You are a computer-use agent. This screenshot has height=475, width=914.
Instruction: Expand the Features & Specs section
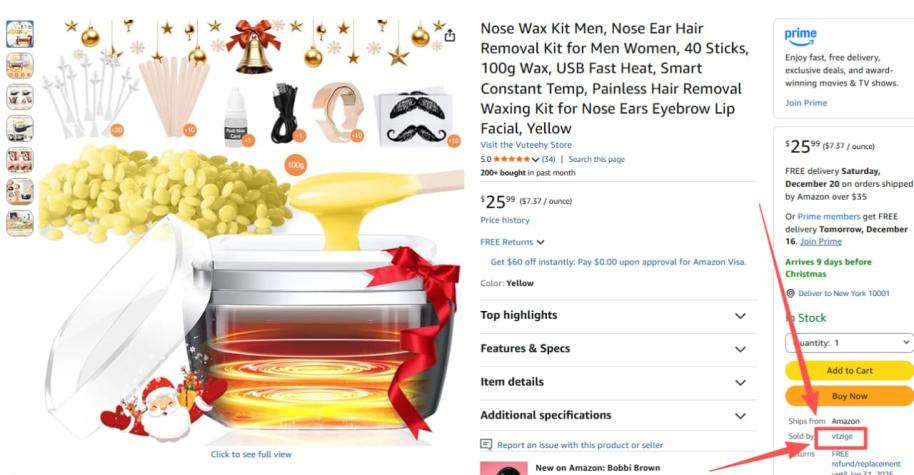coord(618,349)
